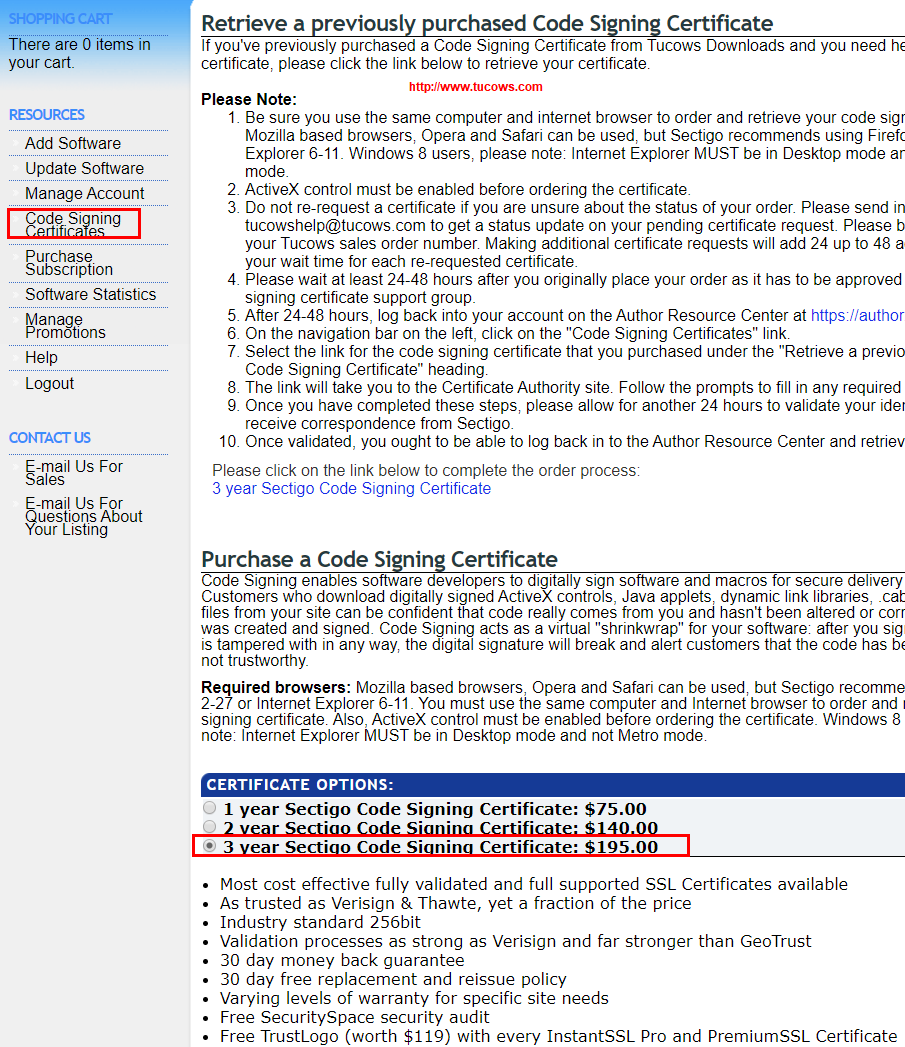Click the SHOPPING CART heading

[x=60, y=19]
